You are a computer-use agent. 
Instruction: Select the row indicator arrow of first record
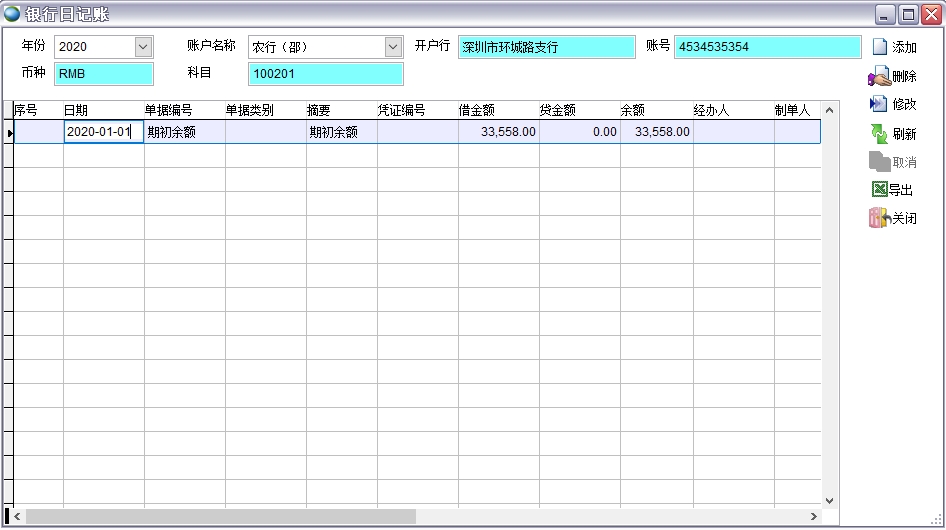click(x=10, y=132)
